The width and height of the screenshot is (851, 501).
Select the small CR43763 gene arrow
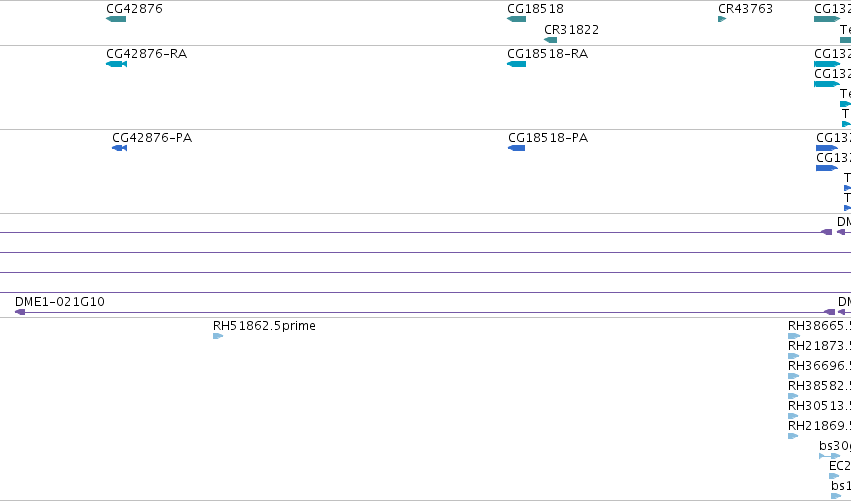point(722,19)
